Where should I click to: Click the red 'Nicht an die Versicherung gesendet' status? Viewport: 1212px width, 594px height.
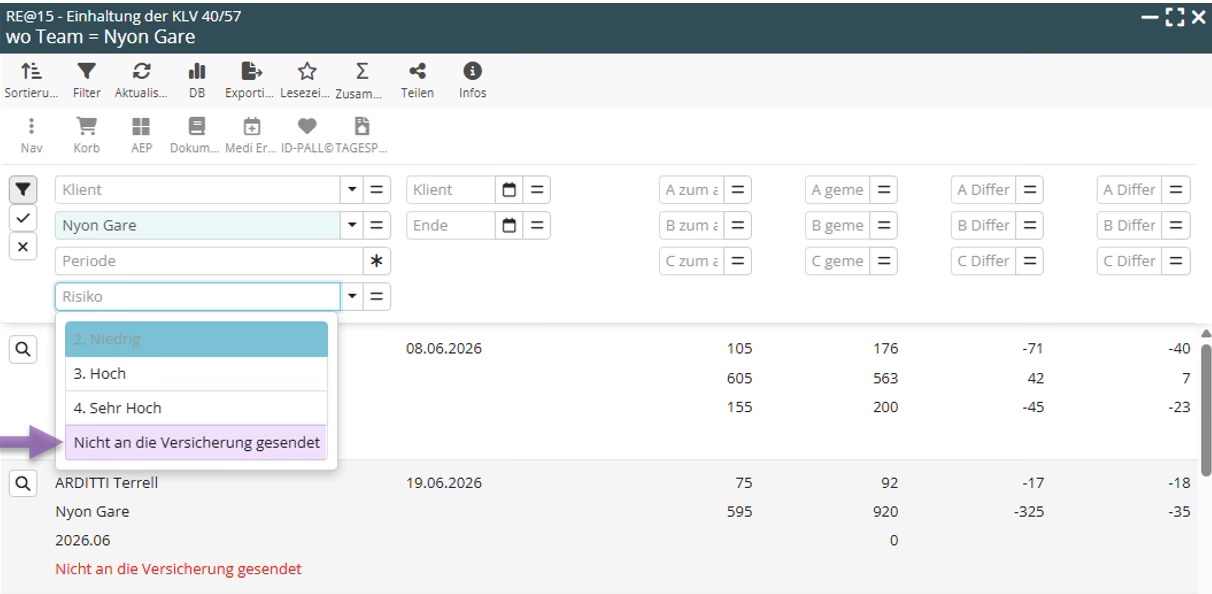tap(178, 569)
